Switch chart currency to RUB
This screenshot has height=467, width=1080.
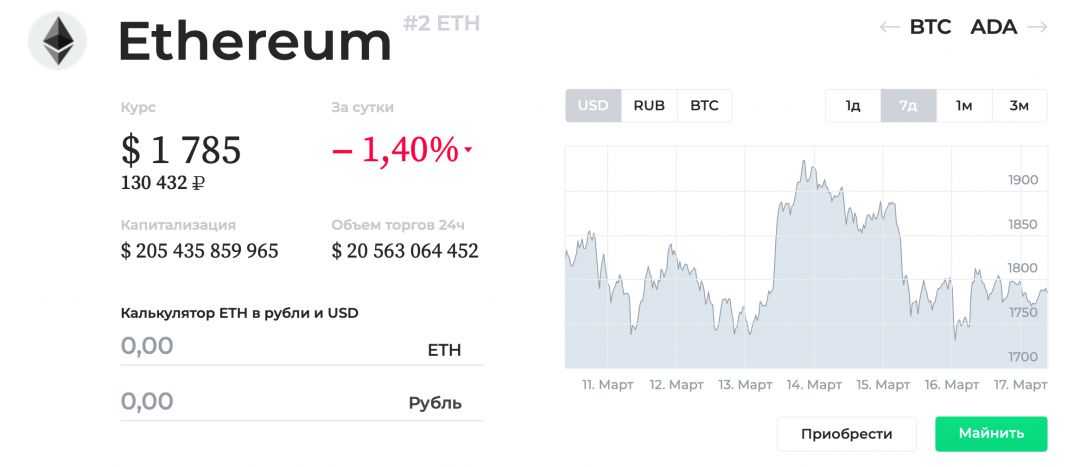pyautogui.click(x=649, y=106)
